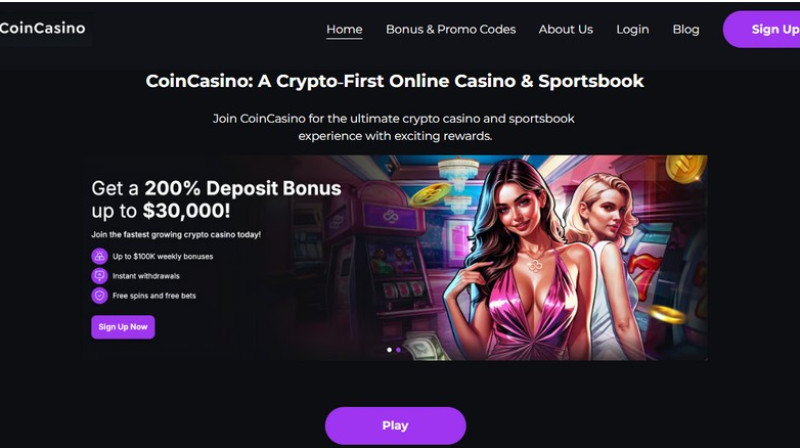Click the purple Play button
Image resolution: width=800 pixels, height=448 pixels.
pos(395,426)
